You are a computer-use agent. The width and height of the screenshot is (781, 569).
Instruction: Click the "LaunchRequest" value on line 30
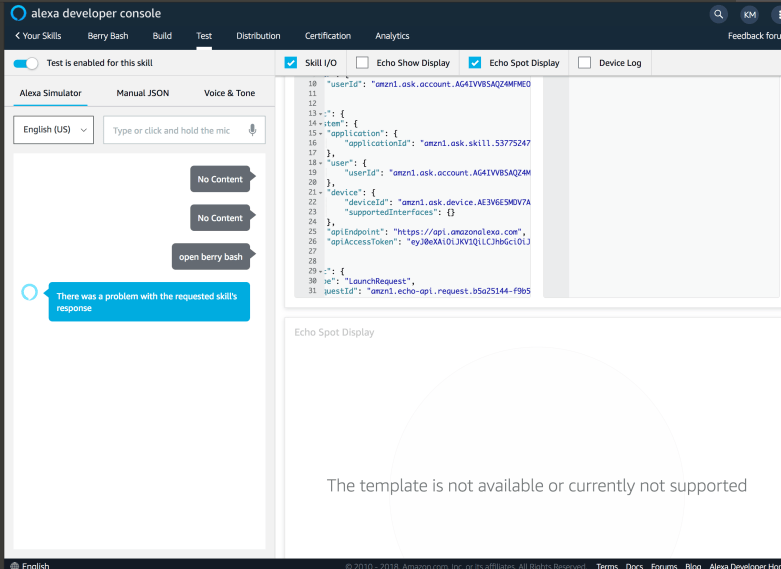pyautogui.click(x=378, y=281)
